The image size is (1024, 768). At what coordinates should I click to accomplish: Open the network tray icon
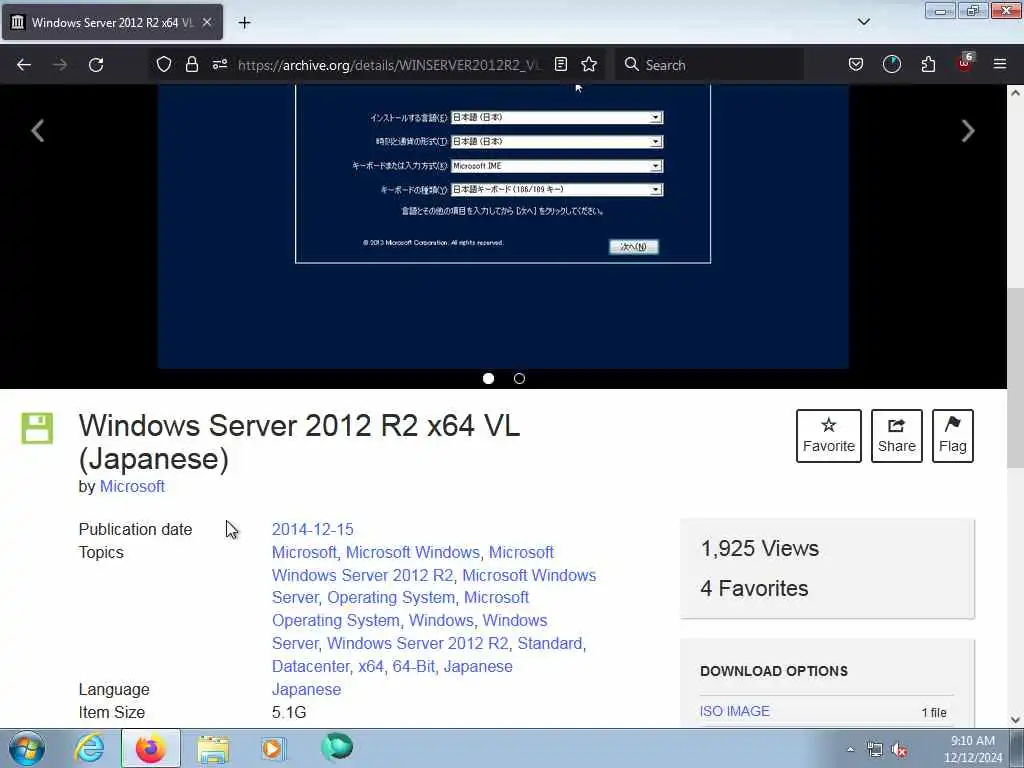pyautogui.click(x=874, y=750)
